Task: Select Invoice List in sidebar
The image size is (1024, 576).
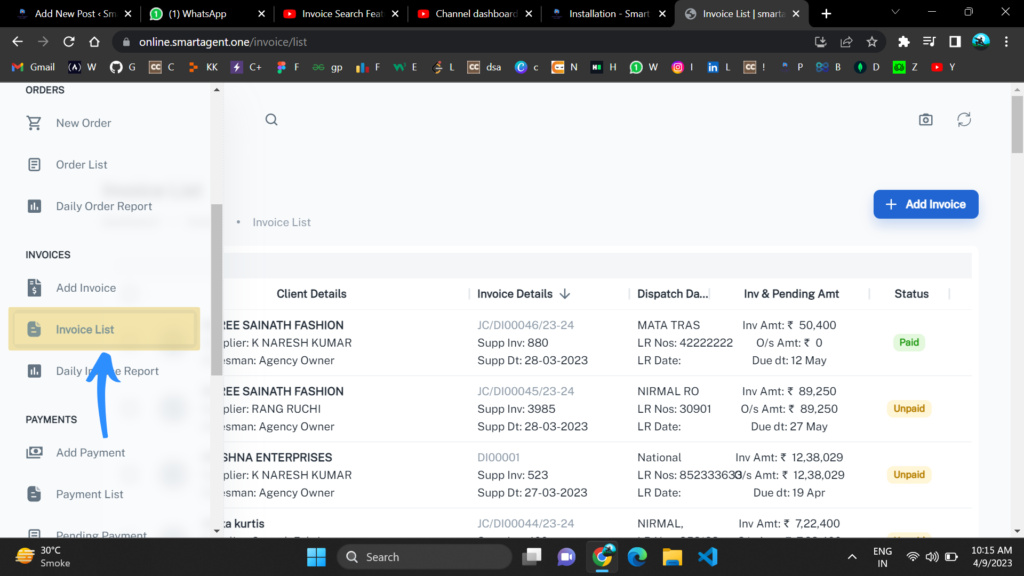Action: (x=85, y=329)
